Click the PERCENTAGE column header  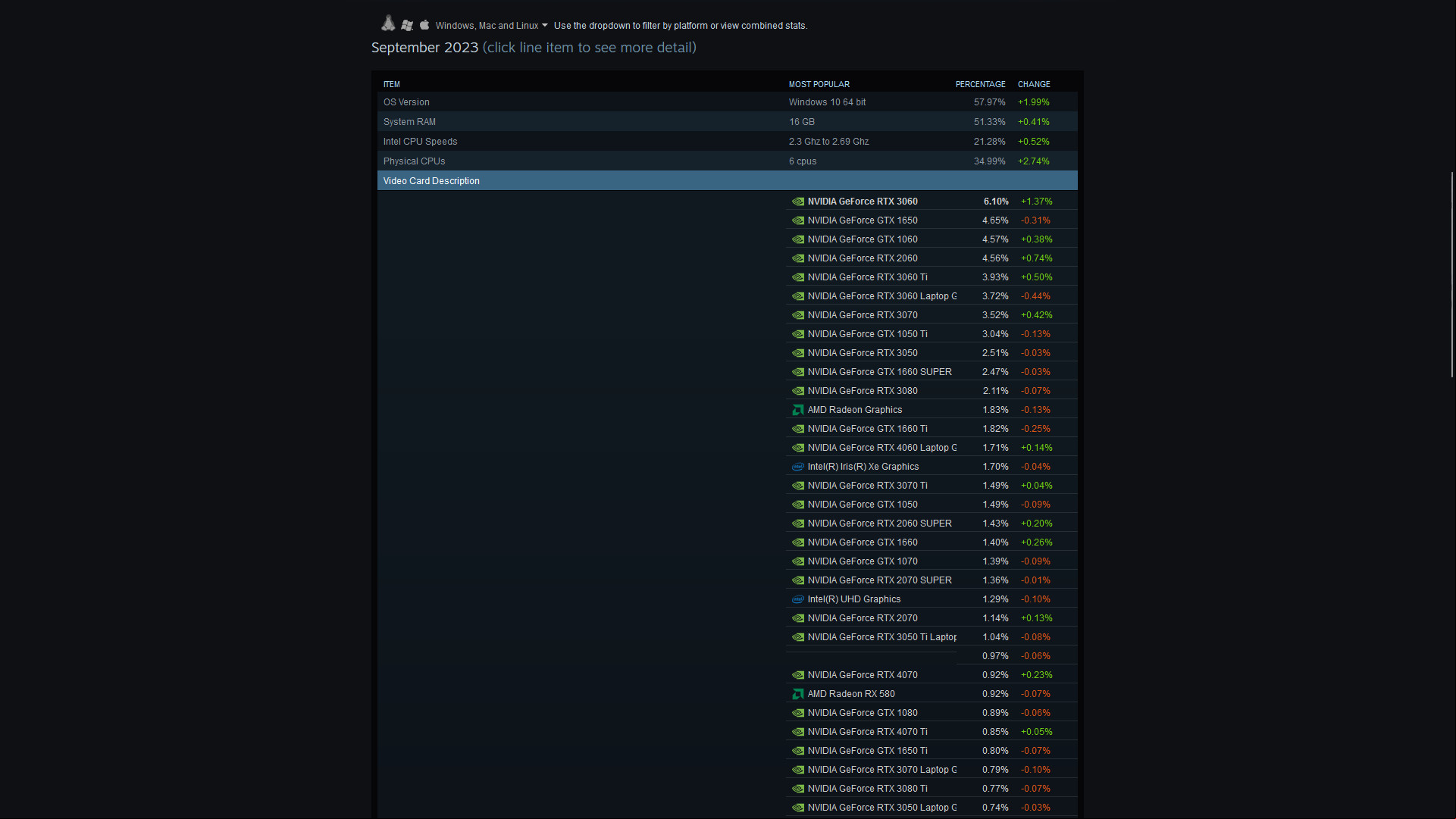click(980, 84)
